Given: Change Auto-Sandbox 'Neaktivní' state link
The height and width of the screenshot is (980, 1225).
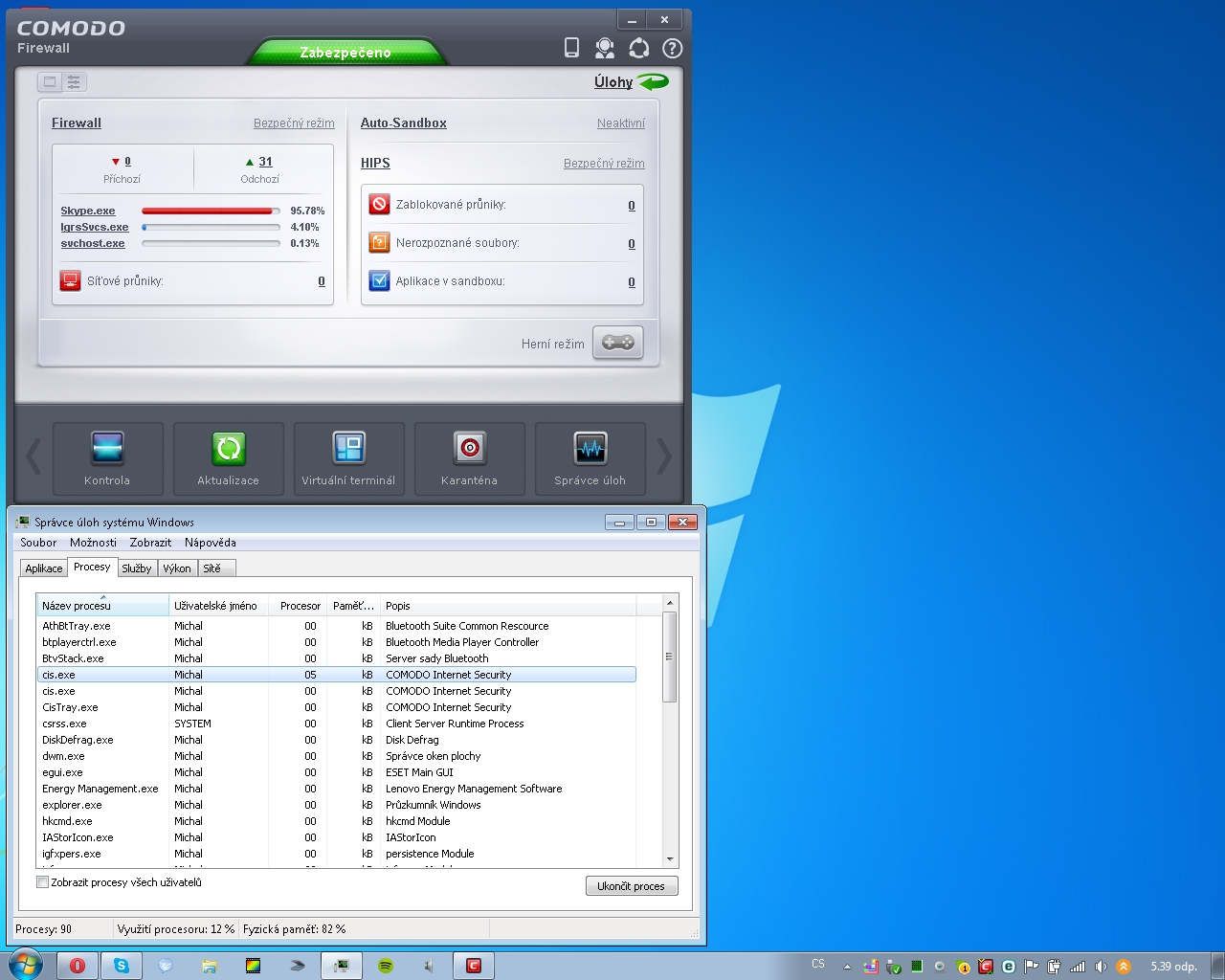Looking at the screenshot, I should (x=621, y=123).
